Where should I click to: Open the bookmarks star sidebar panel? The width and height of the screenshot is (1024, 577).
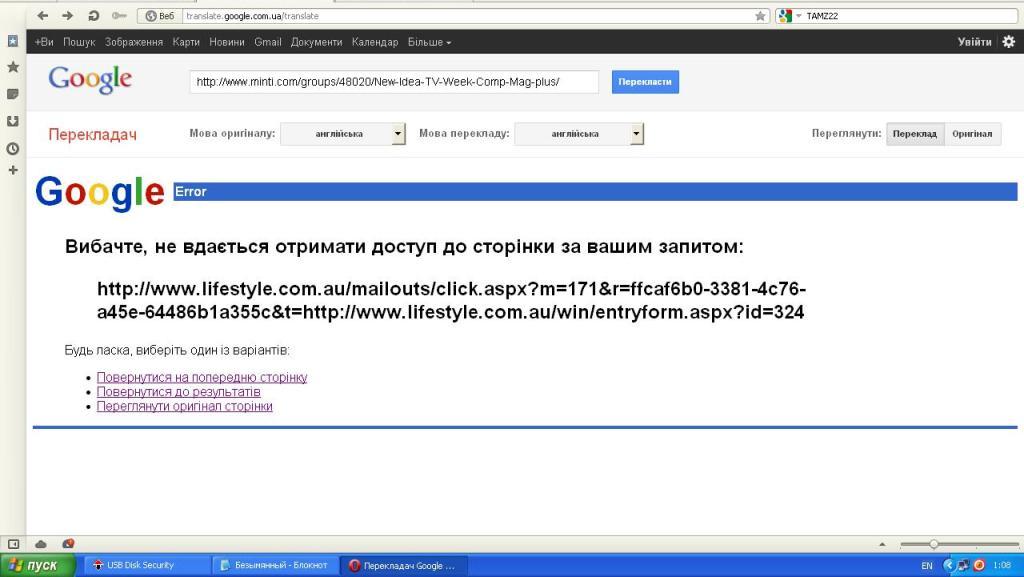(13, 67)
